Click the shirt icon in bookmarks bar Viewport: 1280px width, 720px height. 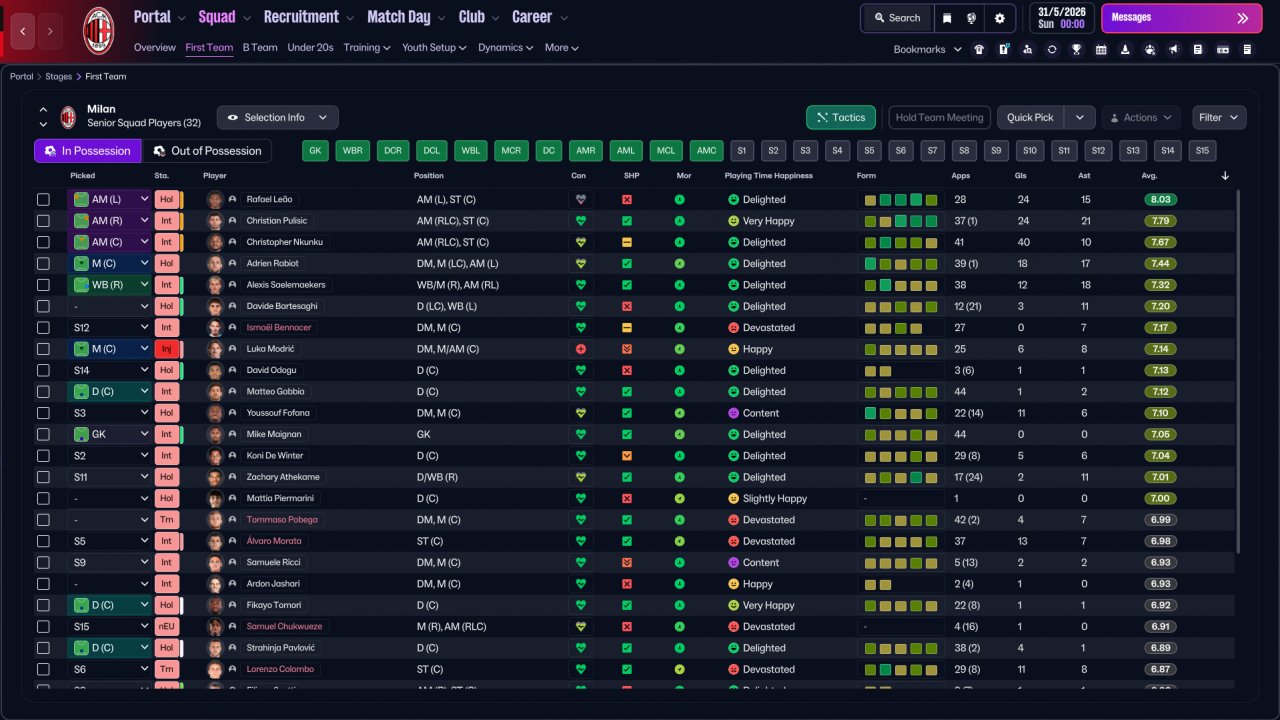pos(979,49)
